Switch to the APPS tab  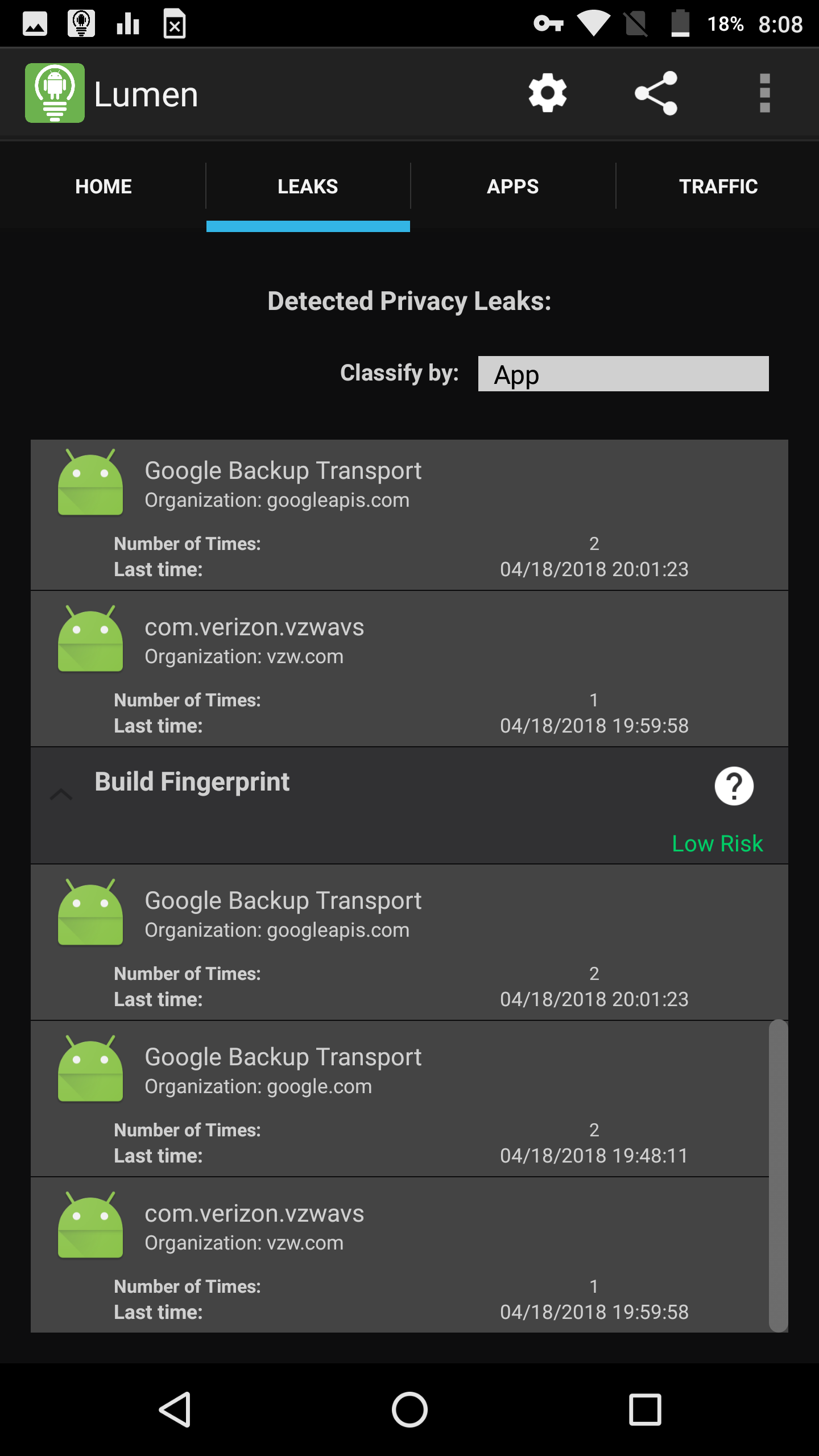(512, 187)
